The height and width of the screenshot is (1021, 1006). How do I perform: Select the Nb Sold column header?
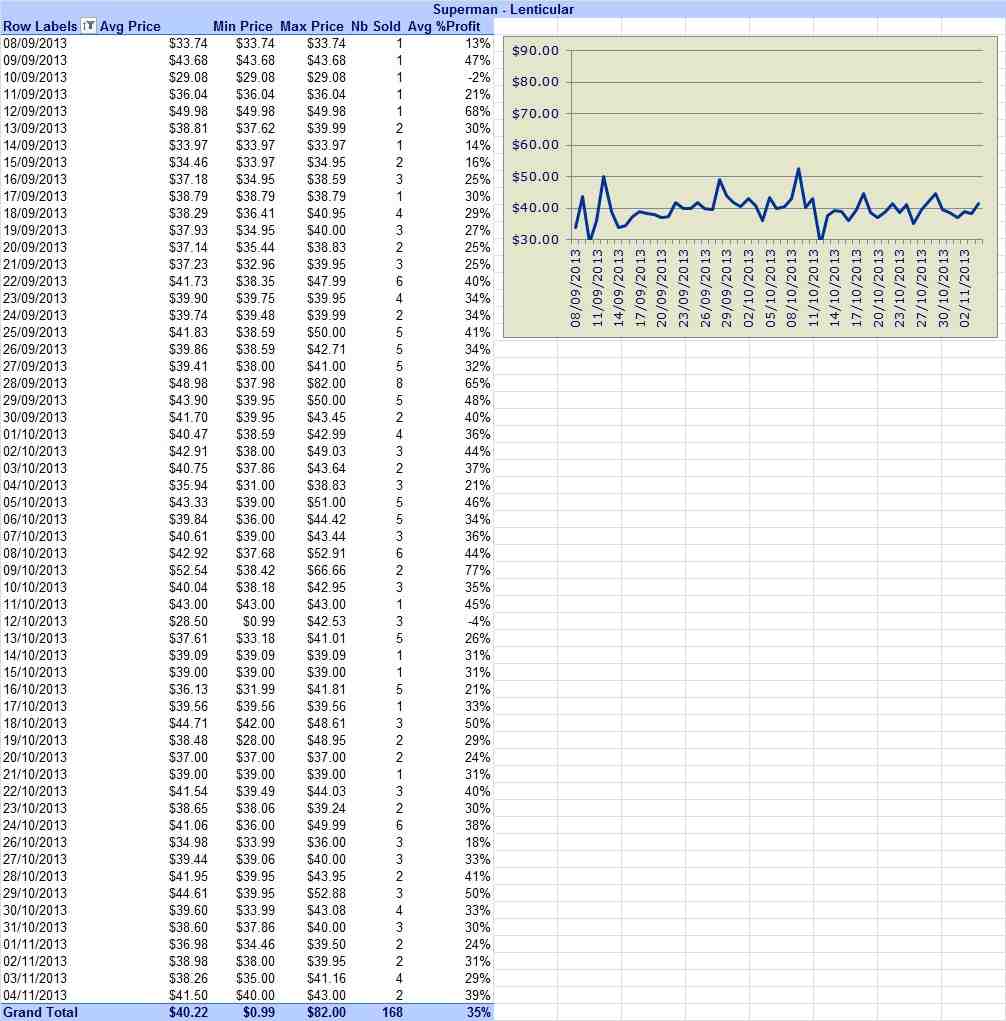(376, 26)
